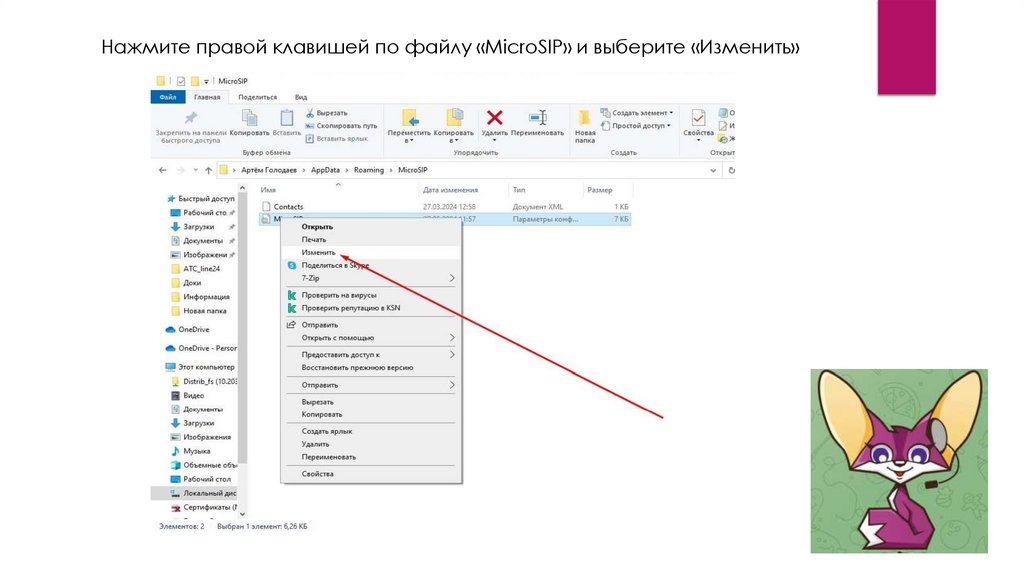The image size is (1024, 574).
Task: Click the Музыка note icon in the sidebar
Action: 175,451
